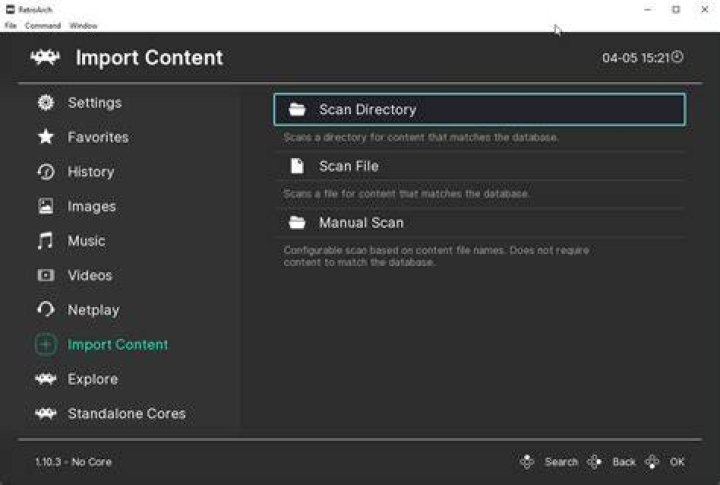Click the Search gamepad hint icon

527,462
